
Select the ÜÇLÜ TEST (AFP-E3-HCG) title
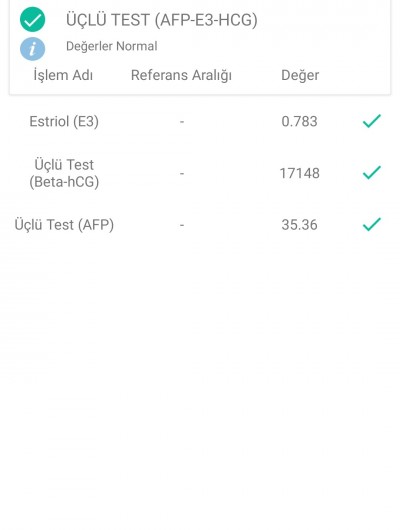[162, 20]
